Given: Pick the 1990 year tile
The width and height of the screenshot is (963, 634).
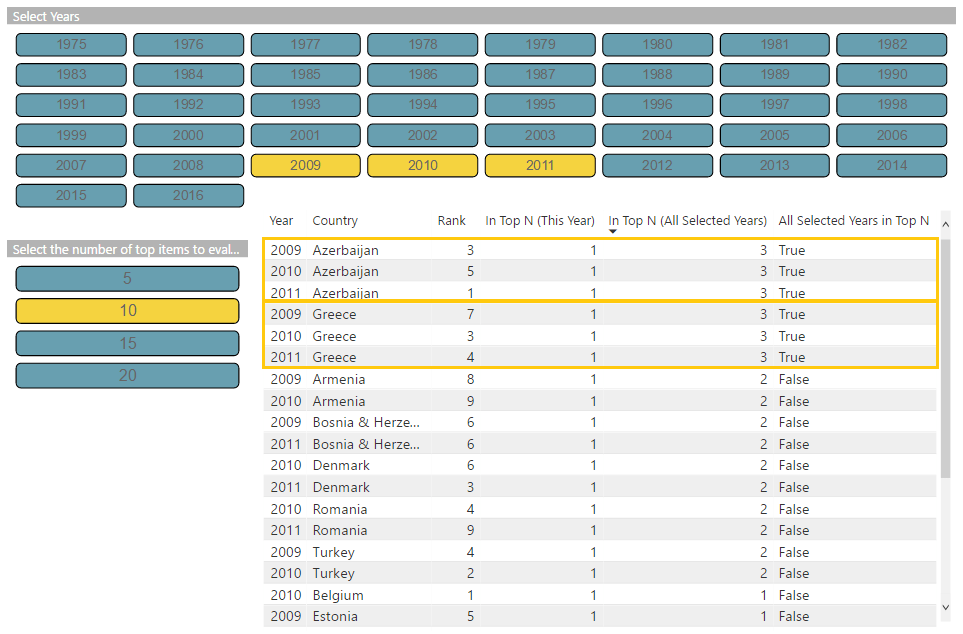Looking at the screenshot, I should pos(891,75).
